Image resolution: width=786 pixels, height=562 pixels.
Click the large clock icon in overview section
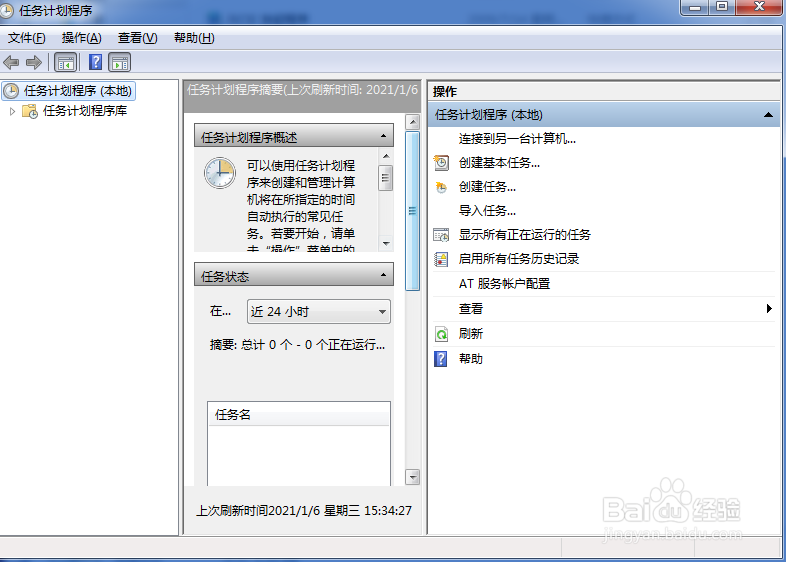pyautogui.click(x=220, y=173)
